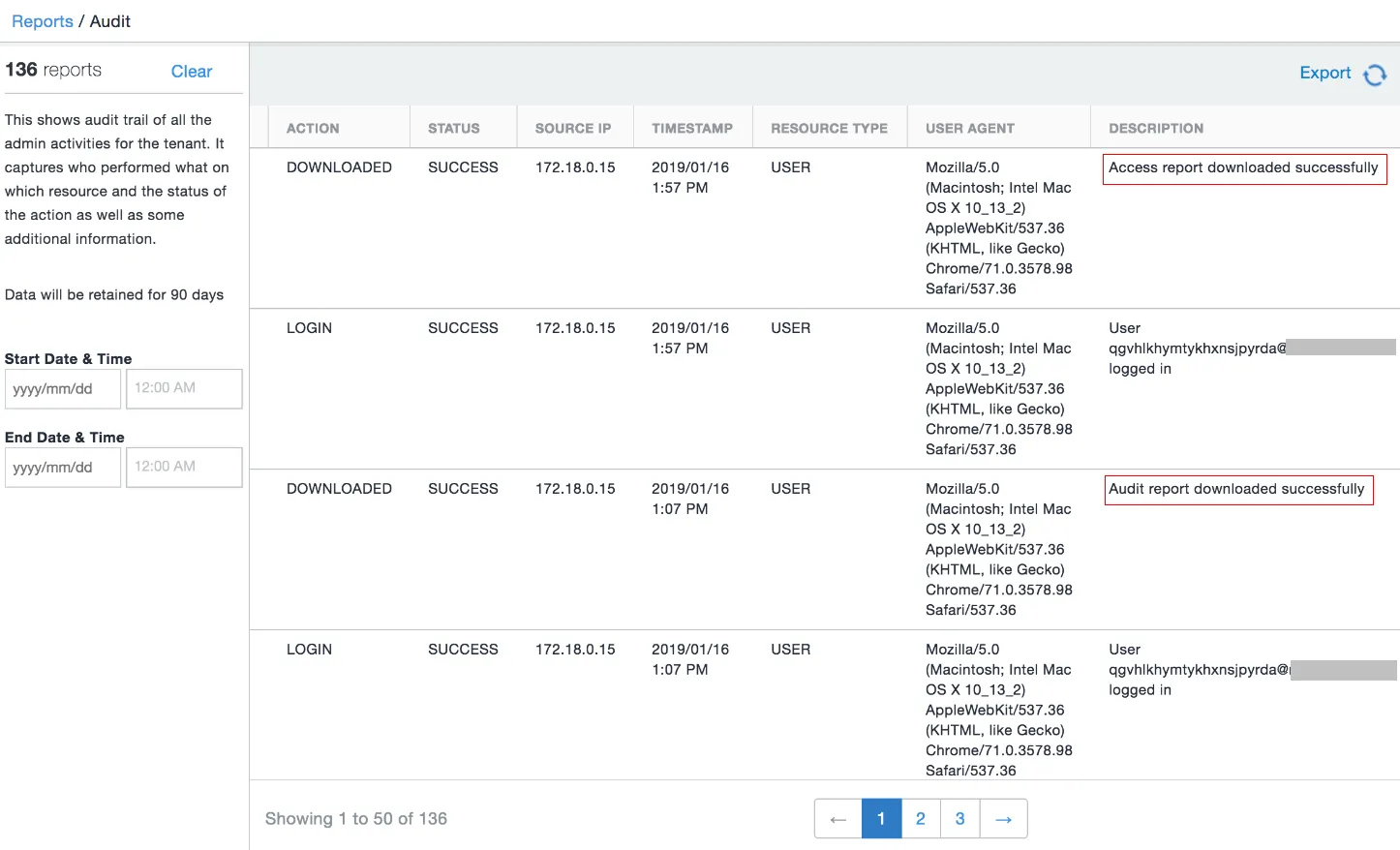
Task: Click the Start Date time field
Action: (x=184, y=388)
